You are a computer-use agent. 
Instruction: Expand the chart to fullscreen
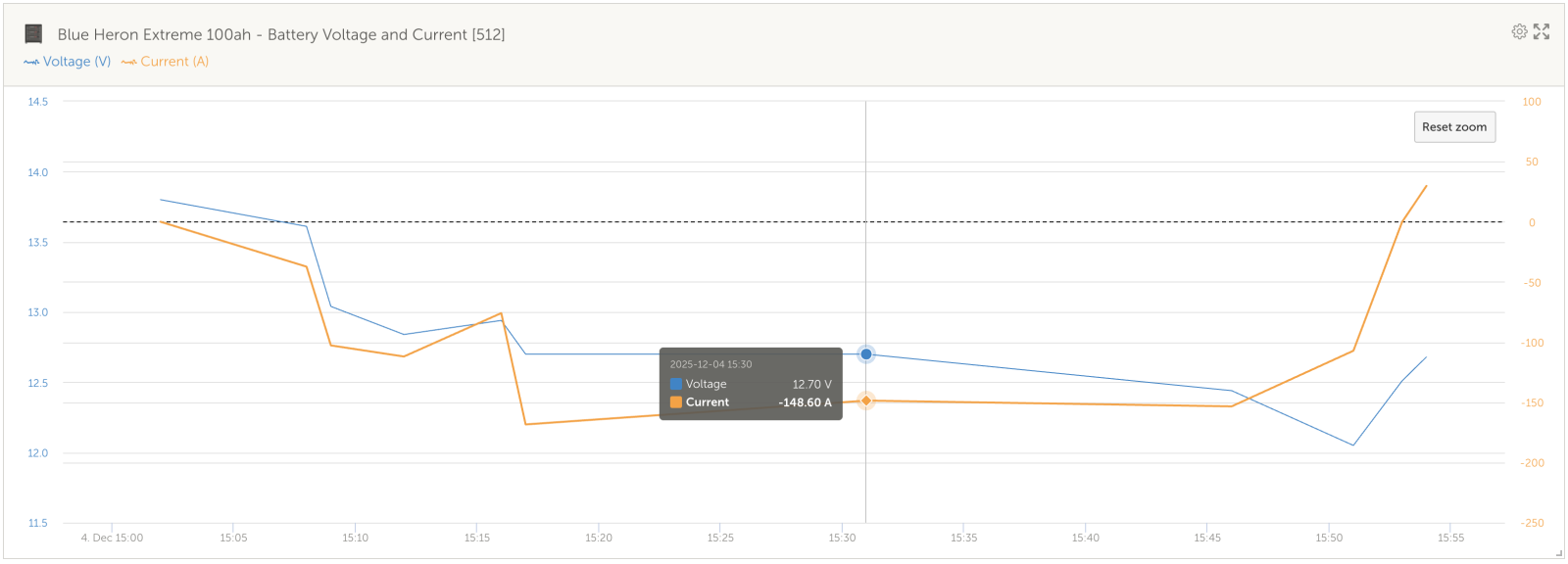pyautogui.click(x=1542, y=31)
